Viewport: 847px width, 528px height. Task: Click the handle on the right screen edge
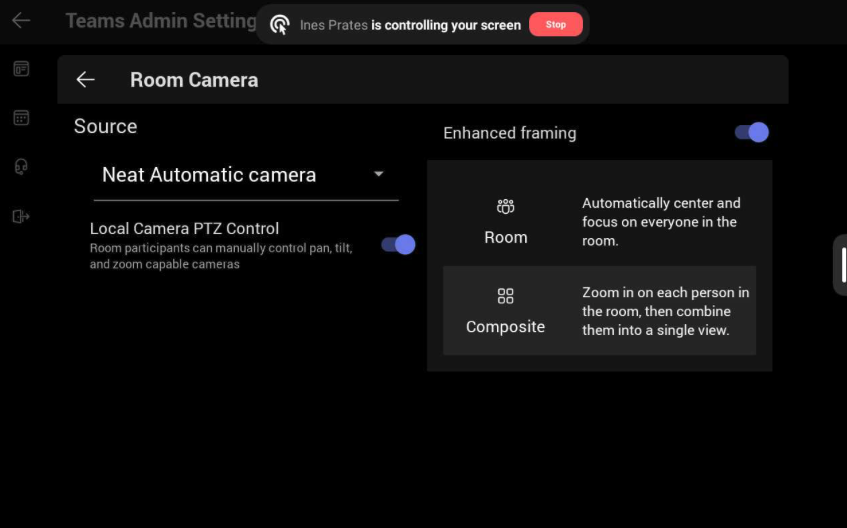pyautogui.click(x=839, y=264)
